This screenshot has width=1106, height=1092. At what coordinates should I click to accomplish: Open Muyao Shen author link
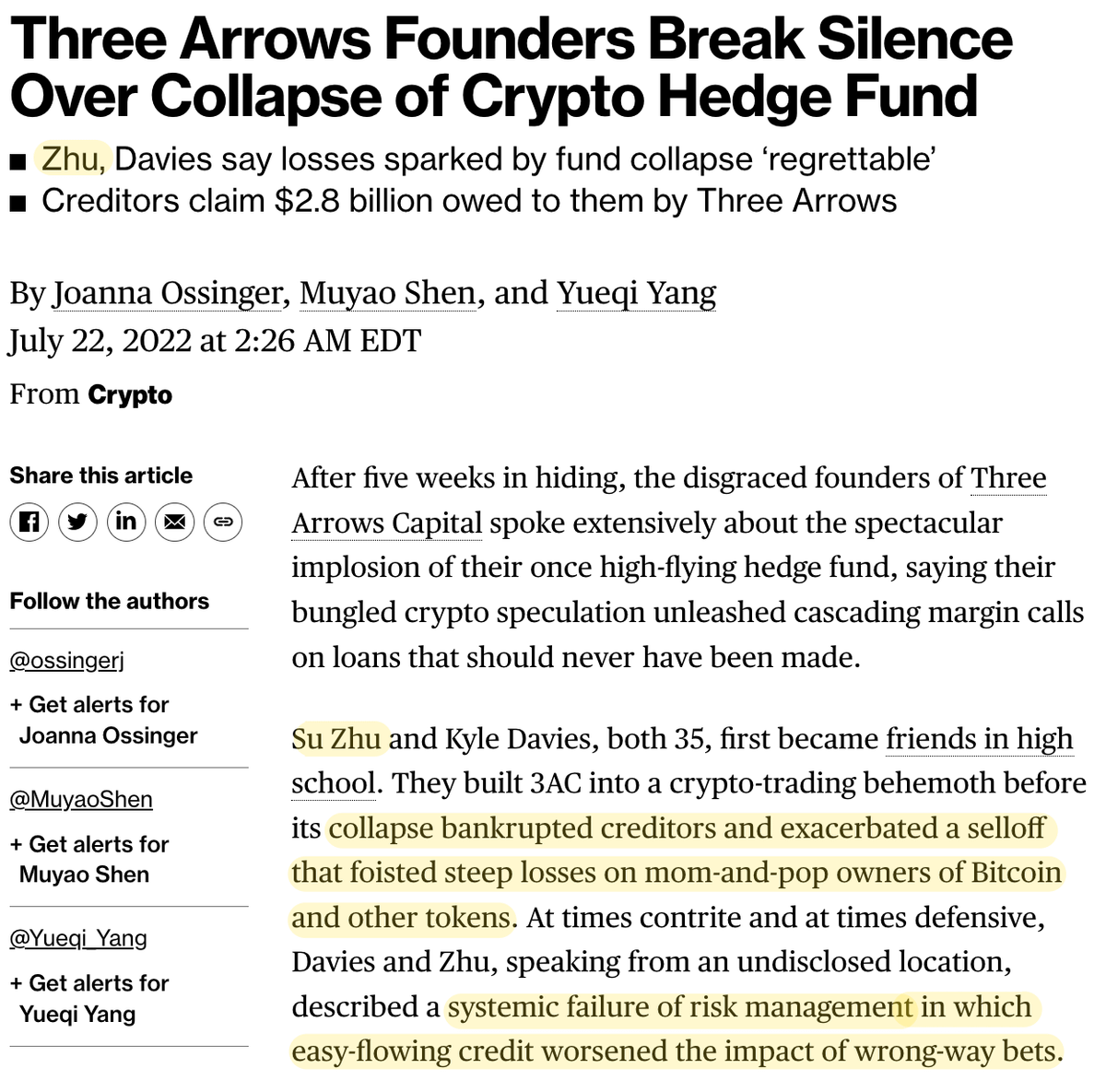pos(387,293)
